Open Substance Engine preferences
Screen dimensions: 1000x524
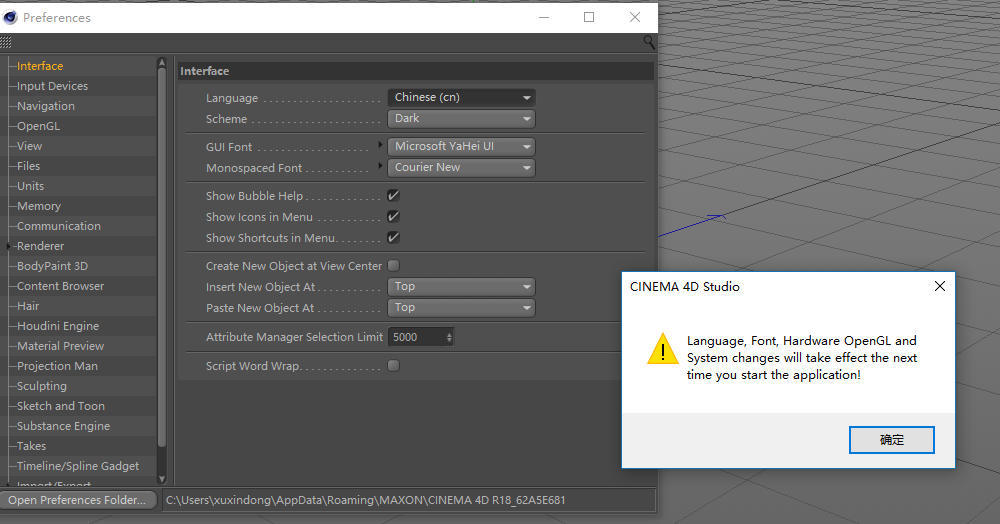(x=63, y=426)
